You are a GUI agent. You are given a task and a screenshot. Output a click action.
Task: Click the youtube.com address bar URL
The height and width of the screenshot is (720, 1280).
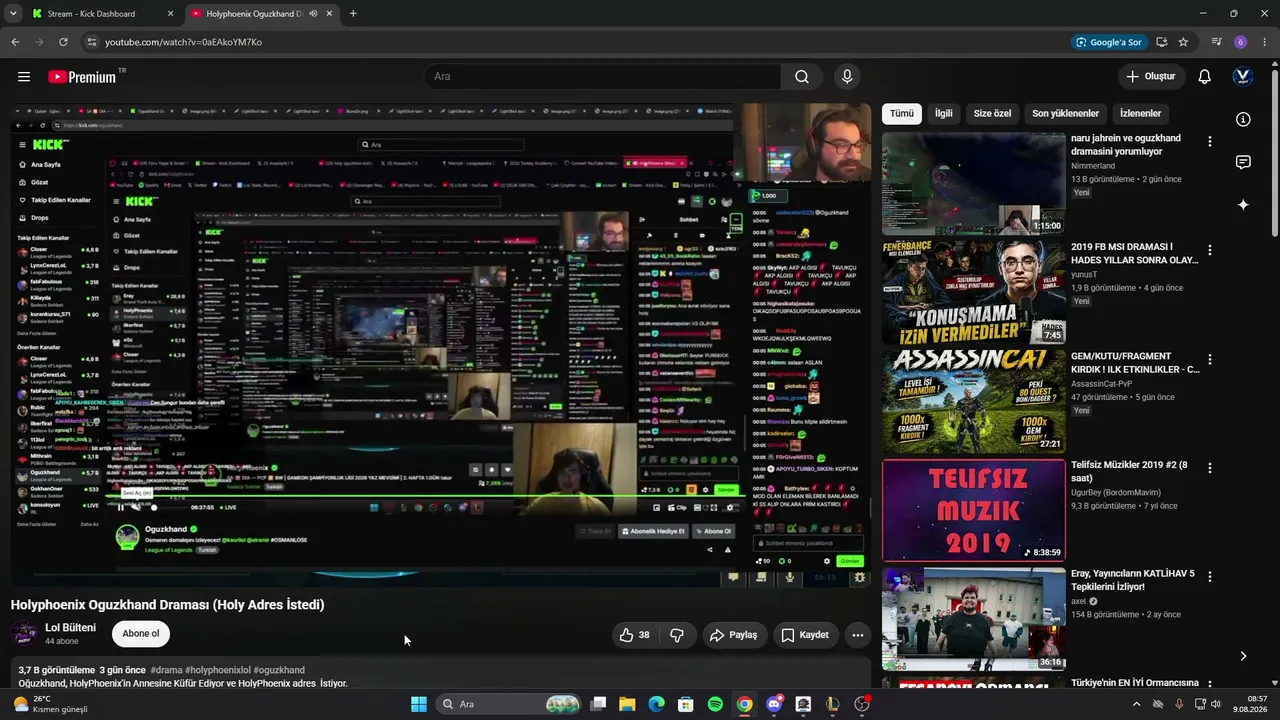point(184,42)
